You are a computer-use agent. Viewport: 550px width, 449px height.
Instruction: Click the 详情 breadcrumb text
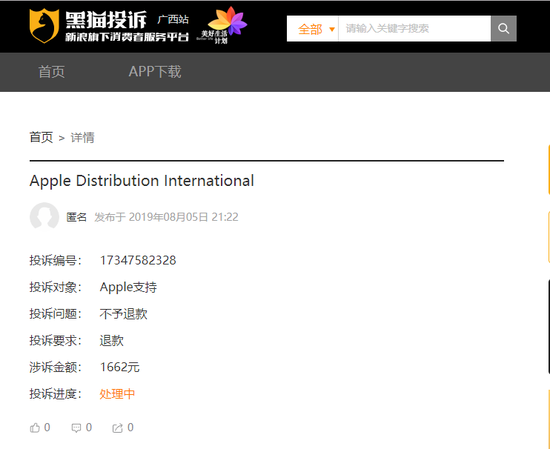coord(82,137)
